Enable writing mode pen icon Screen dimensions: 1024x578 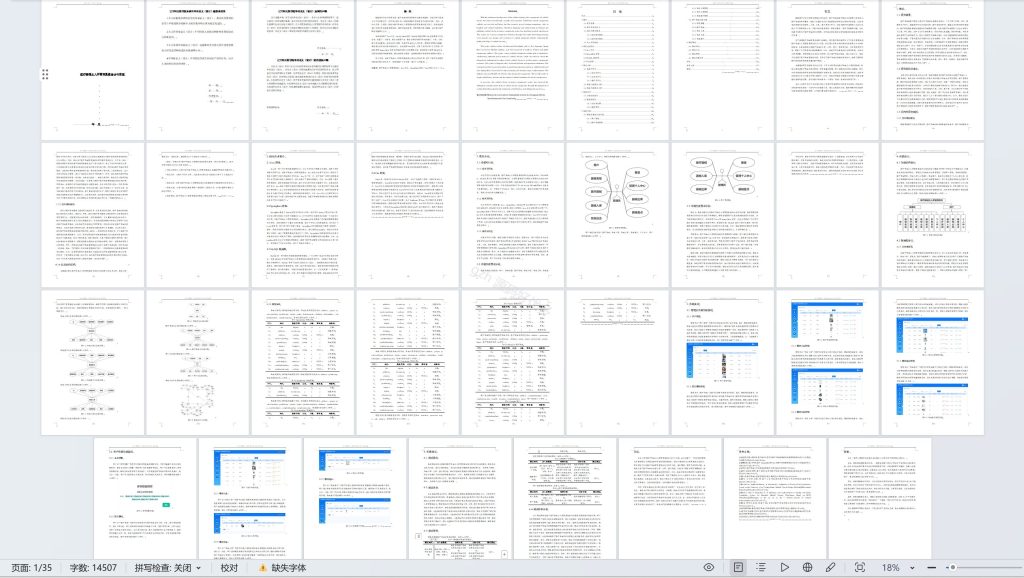click(x=831, y=567)
